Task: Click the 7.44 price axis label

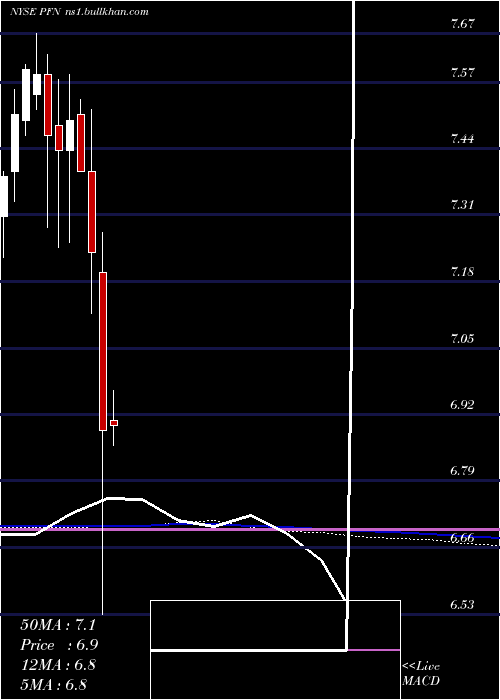Action: point(462,139)
